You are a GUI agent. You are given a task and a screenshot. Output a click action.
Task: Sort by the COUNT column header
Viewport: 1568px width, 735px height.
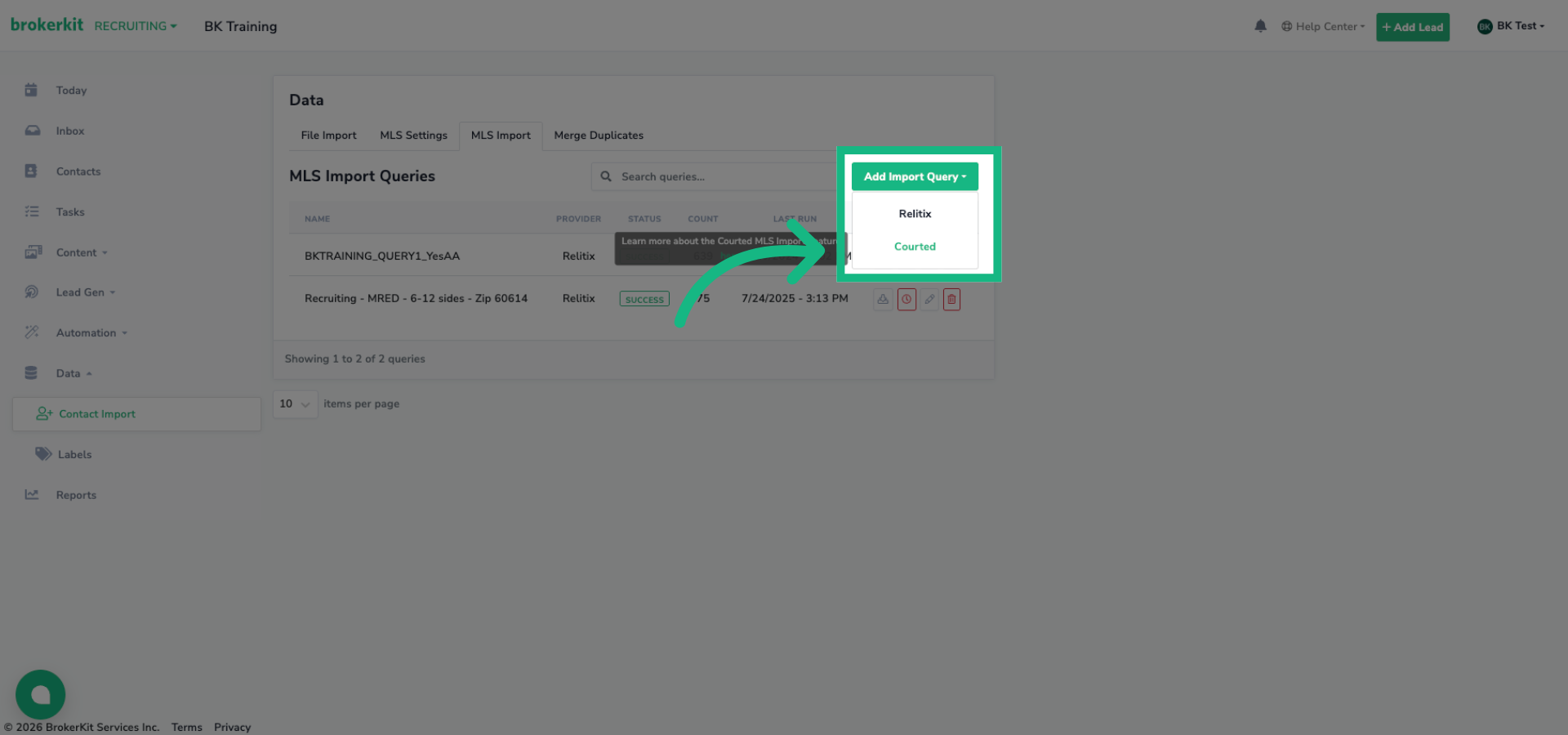(702, 219)
